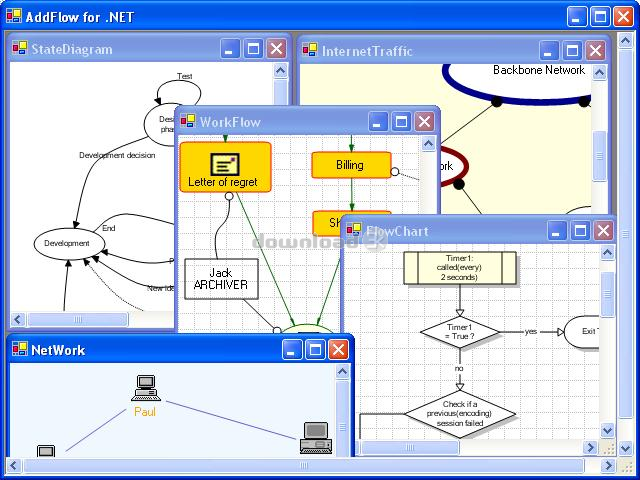Select the Timer1 = True decision diamond
Screen dimensions: 640x480
tap(460, 332)
